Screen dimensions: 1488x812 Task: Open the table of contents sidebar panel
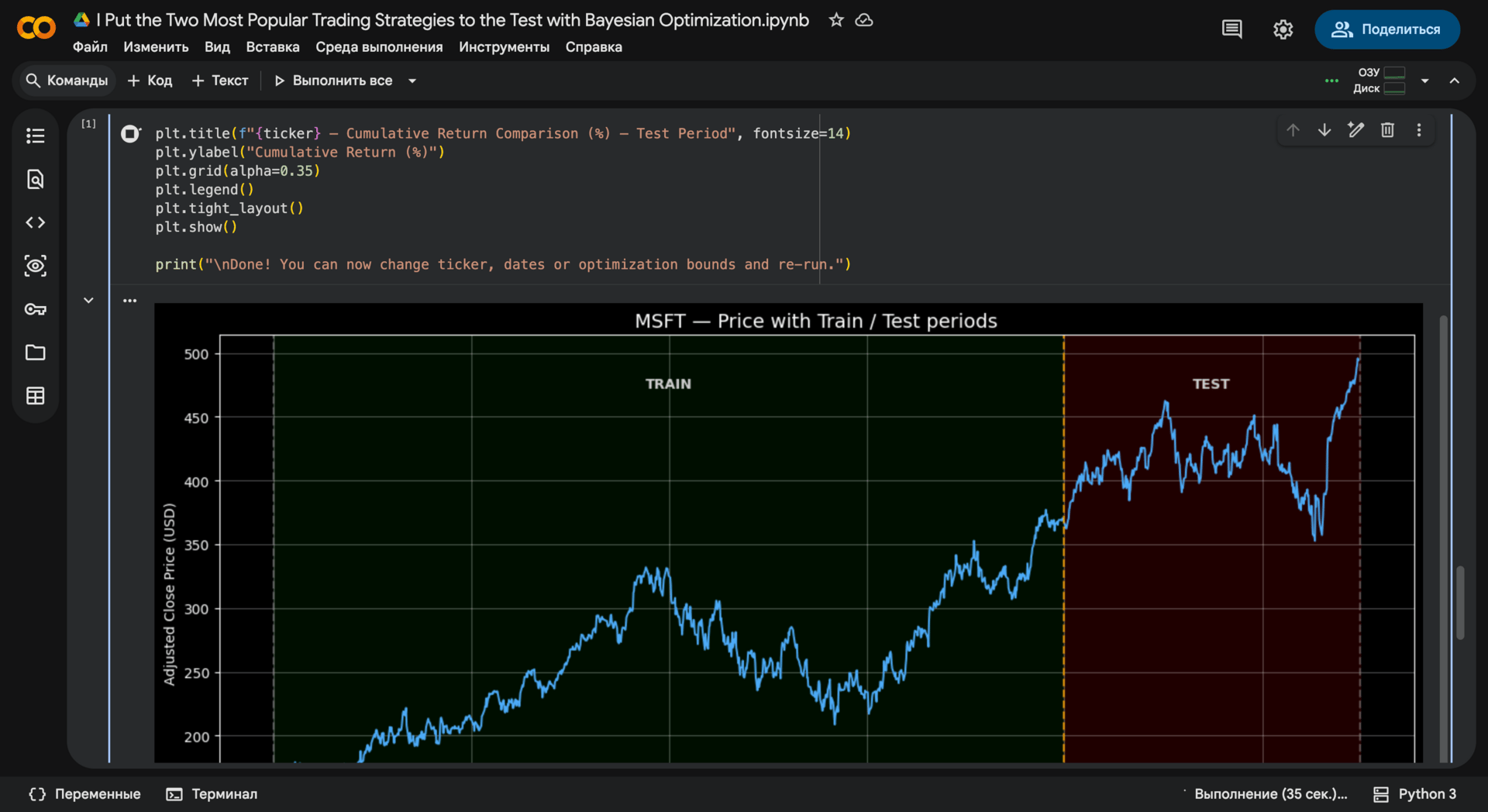36,136
